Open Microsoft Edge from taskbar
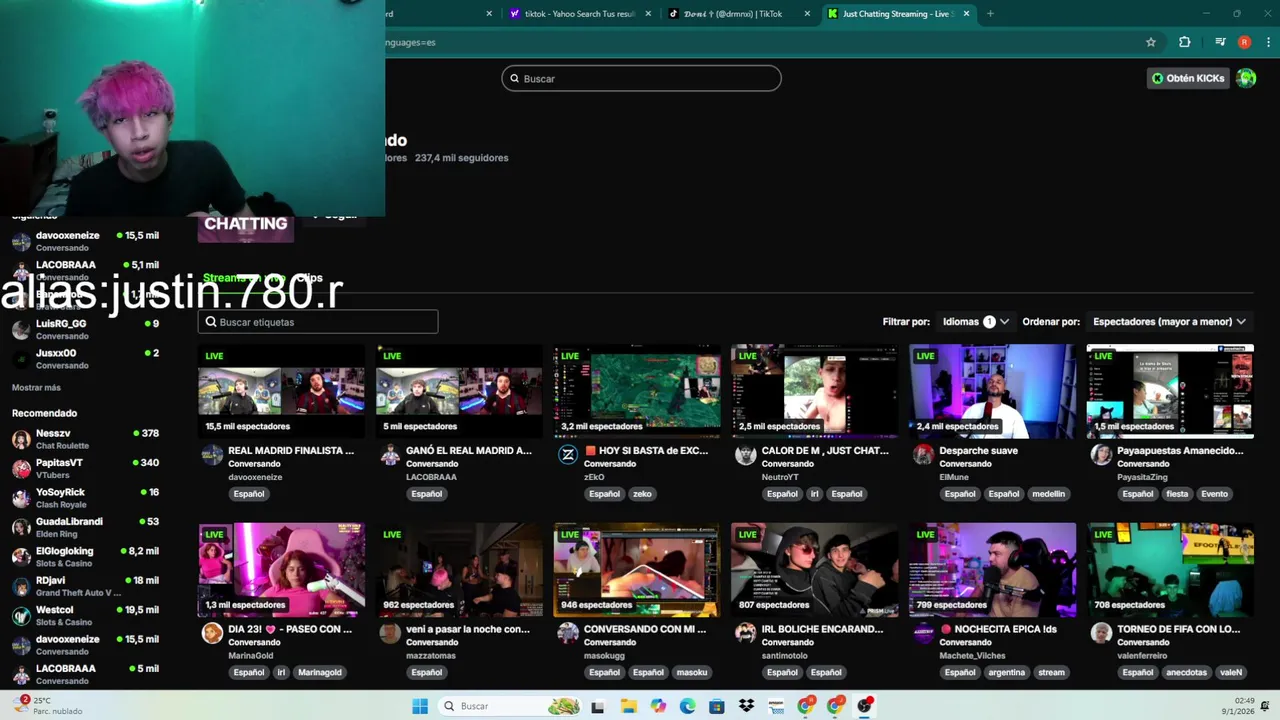This screenshot has height=720, width=1280. coord(687,706)
